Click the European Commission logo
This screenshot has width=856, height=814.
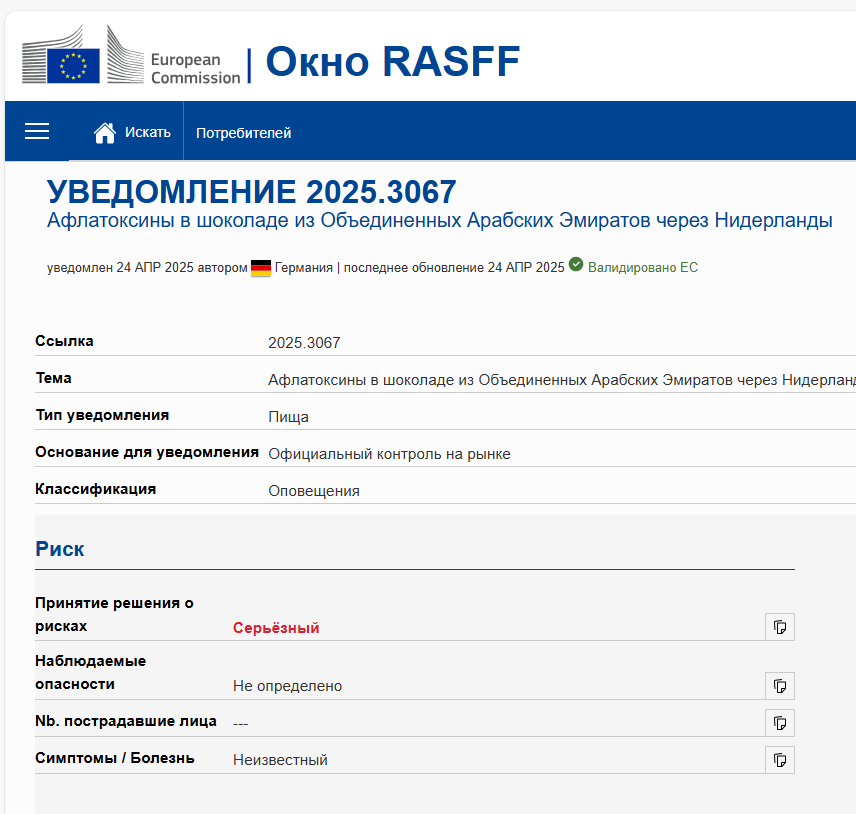click(x=131, y=55)
